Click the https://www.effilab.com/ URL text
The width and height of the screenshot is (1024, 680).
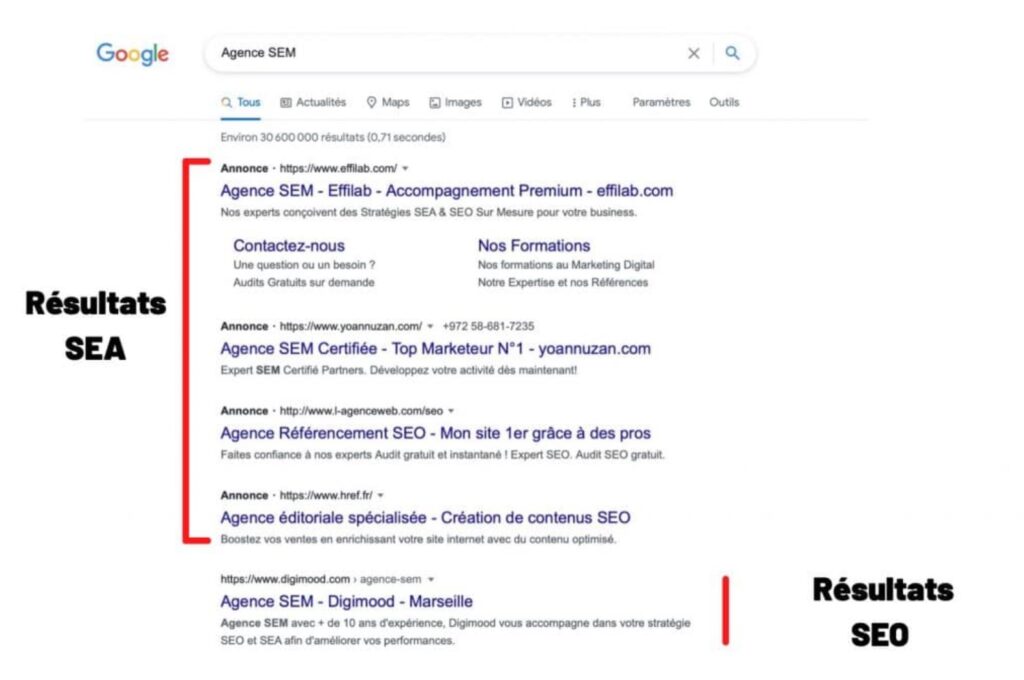tap(338, 168)
